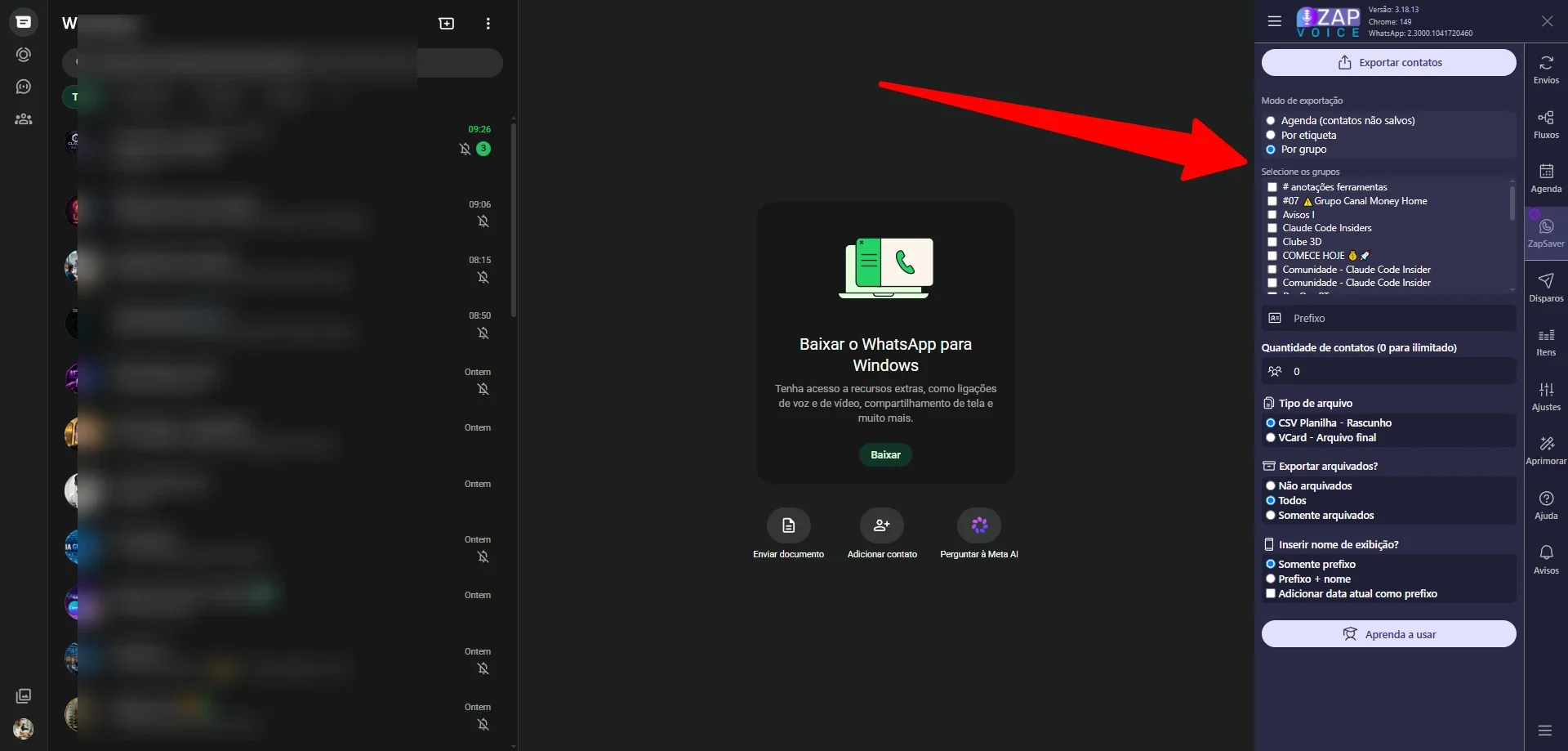Open WhatsApp Channels icon in left rail
1568x751 pixels.
click(24, 87)
